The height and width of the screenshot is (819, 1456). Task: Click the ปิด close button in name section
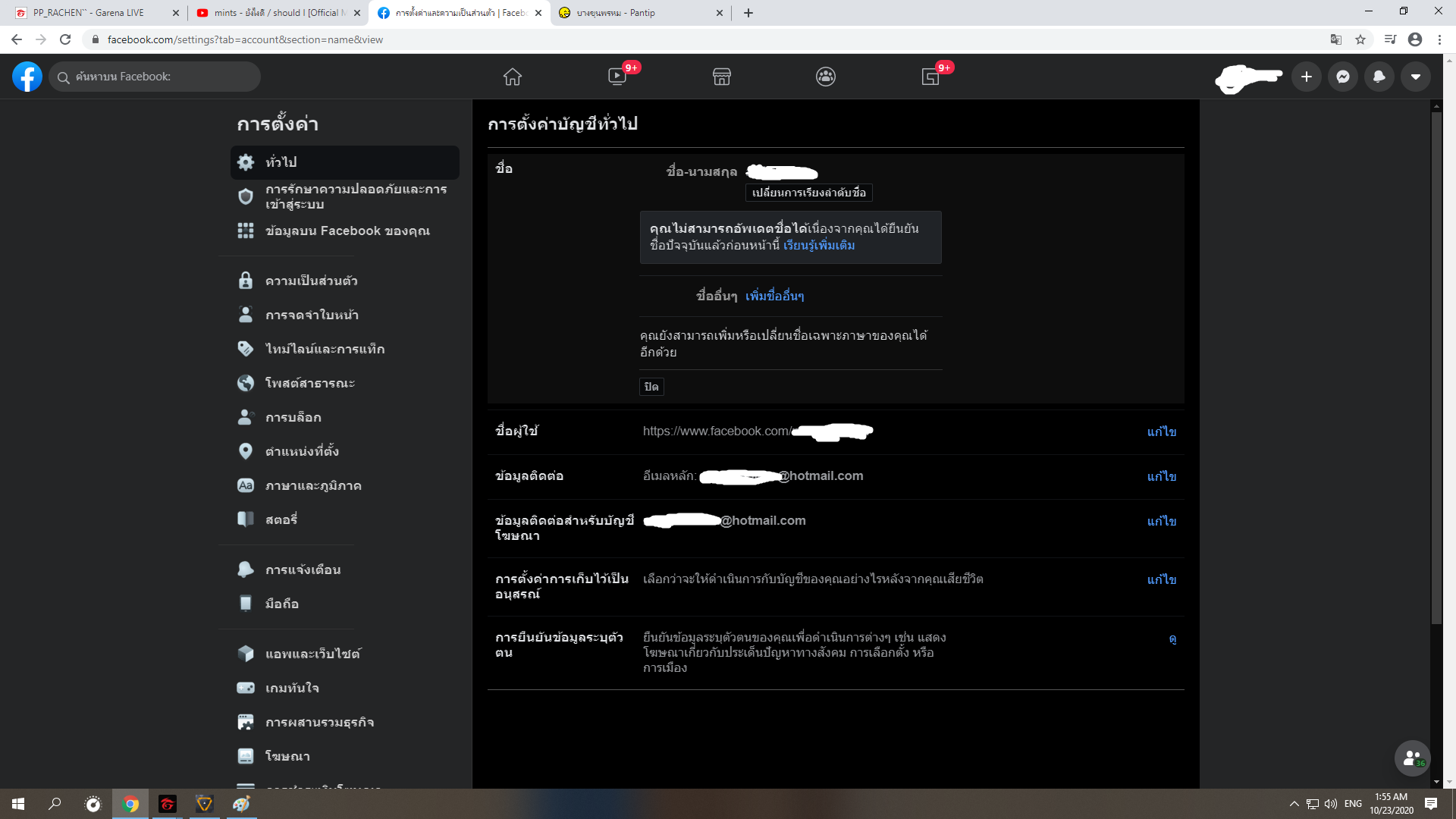click(651, 387)
